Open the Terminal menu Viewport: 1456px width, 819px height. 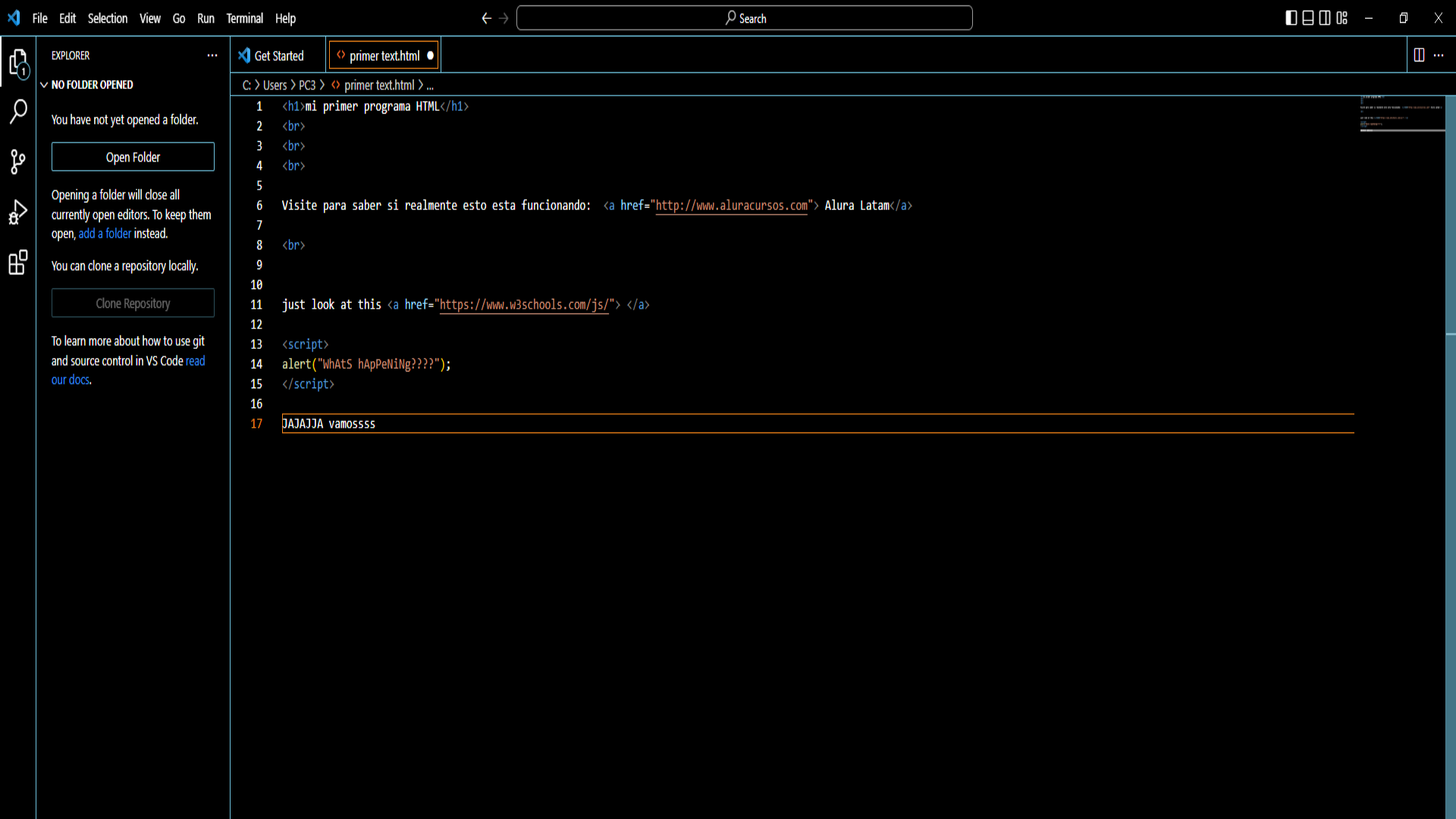click(245, 18)
